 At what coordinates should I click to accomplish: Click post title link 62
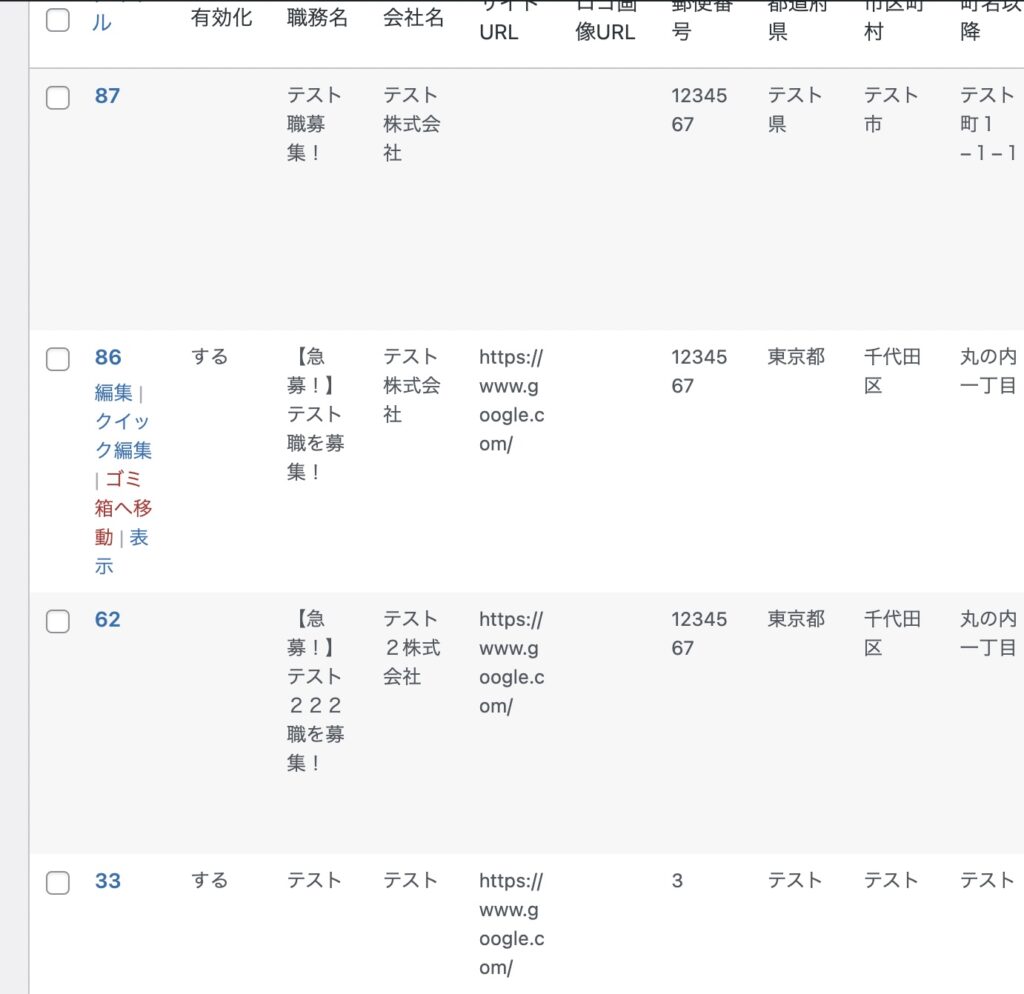(107, 620)
